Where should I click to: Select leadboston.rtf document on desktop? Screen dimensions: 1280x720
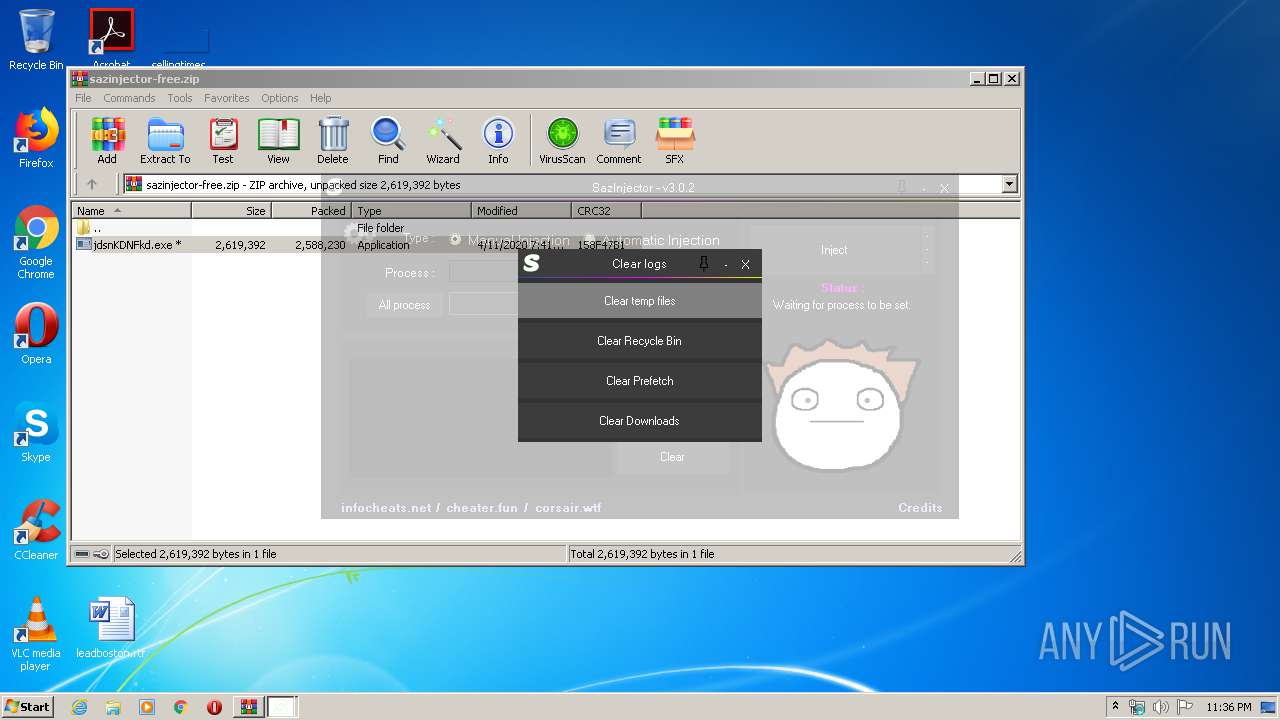pos(111,629)
